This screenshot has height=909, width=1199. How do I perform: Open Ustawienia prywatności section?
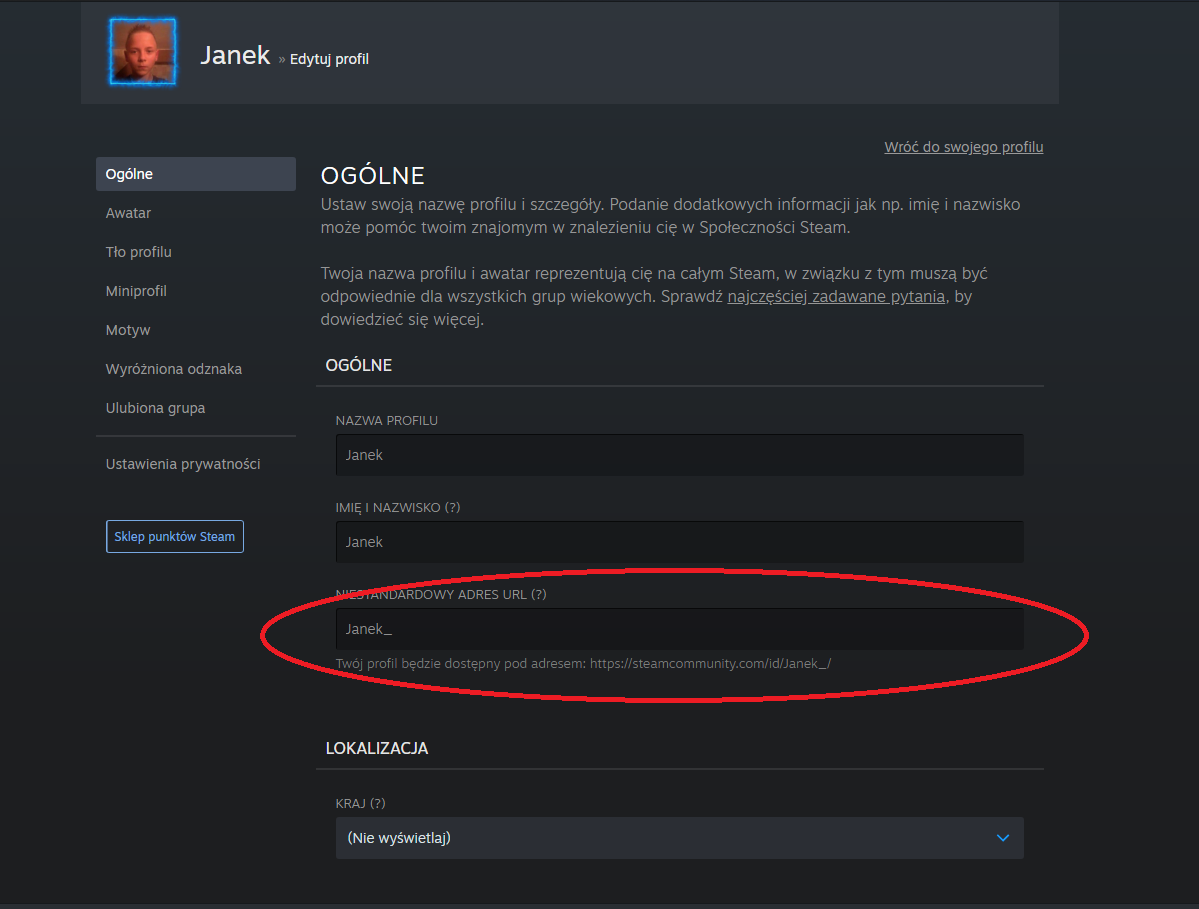tap(183, 464)
